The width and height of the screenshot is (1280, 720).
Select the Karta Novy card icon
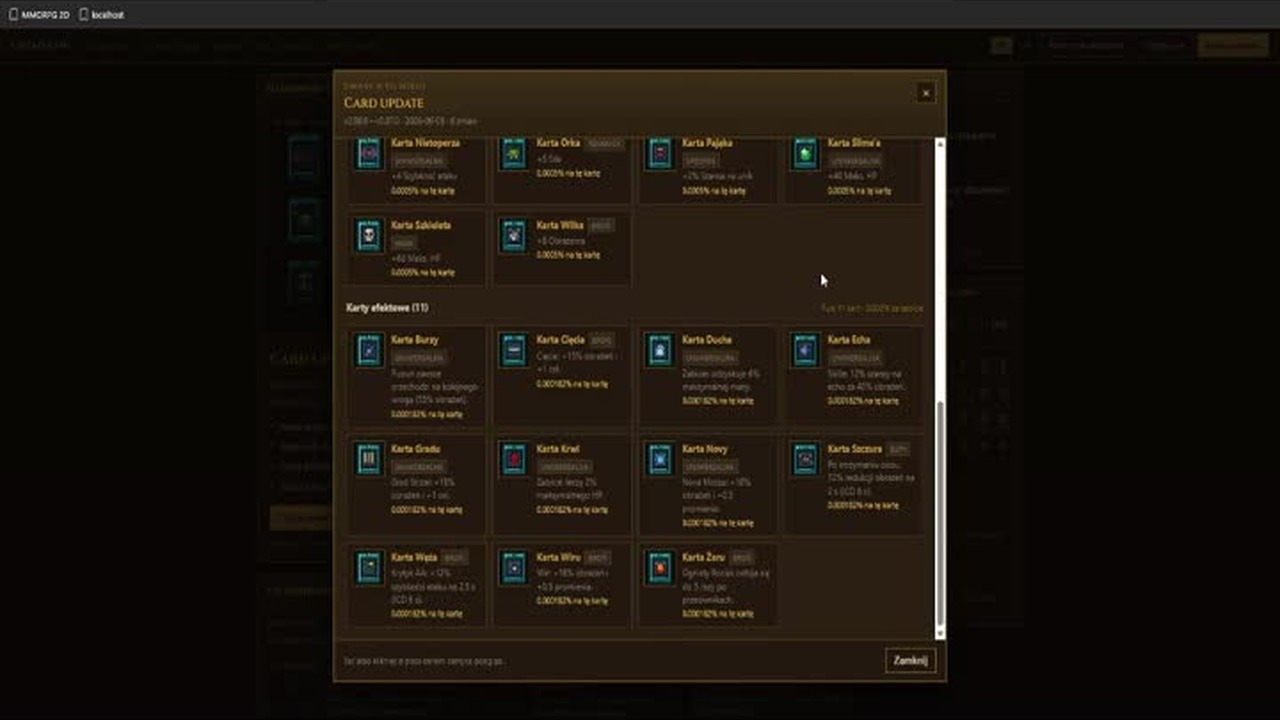click(660, 459)
